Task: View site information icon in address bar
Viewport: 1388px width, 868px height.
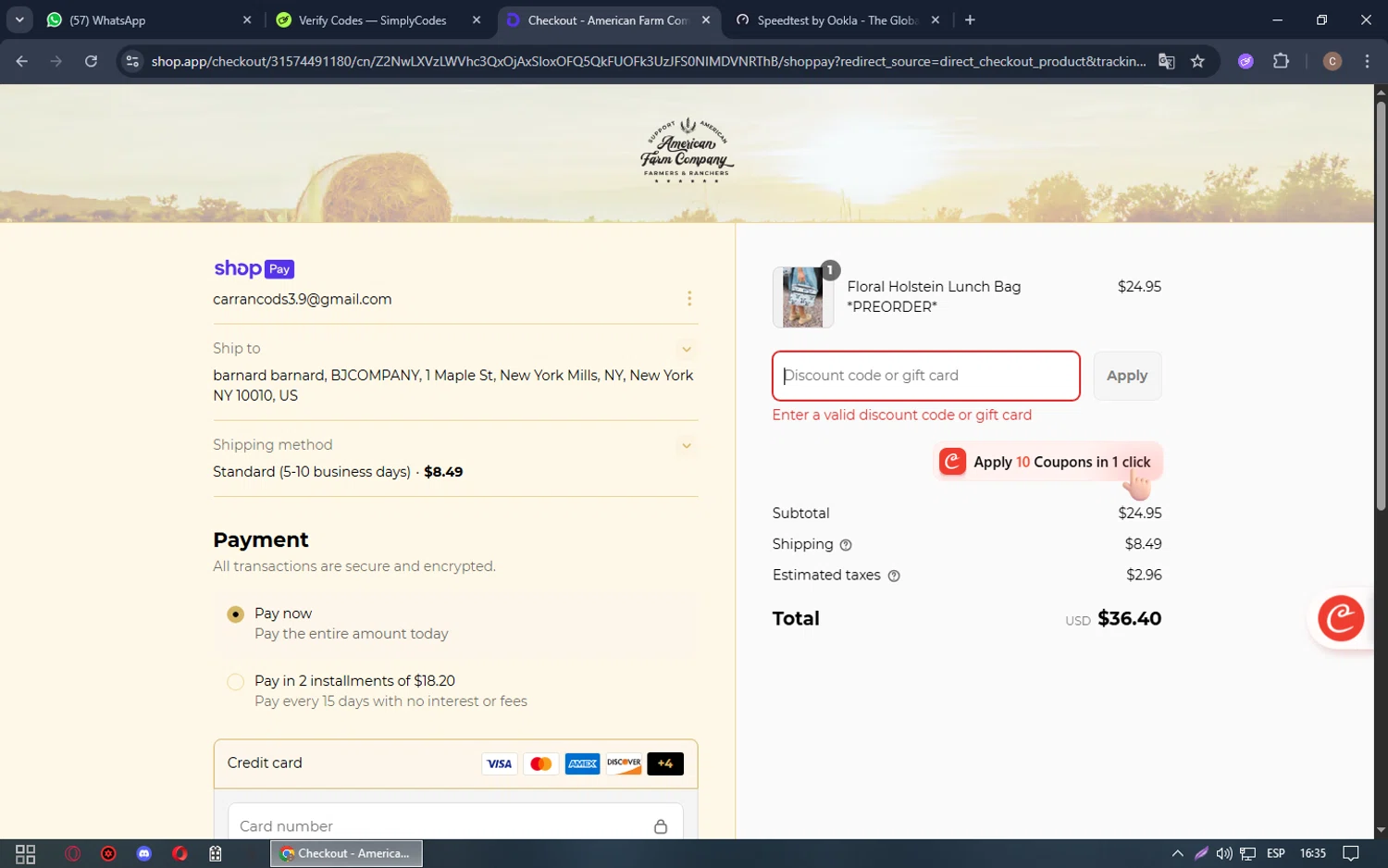Action: pyautogui.click(x=132, y=61)
